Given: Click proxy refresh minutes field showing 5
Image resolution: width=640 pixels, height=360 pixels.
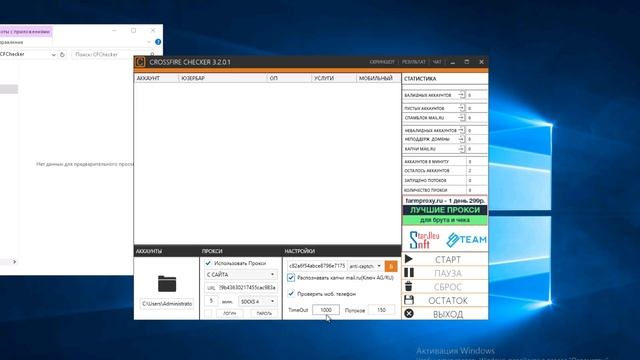Looking at the screenshot, I should pos(211,301).
